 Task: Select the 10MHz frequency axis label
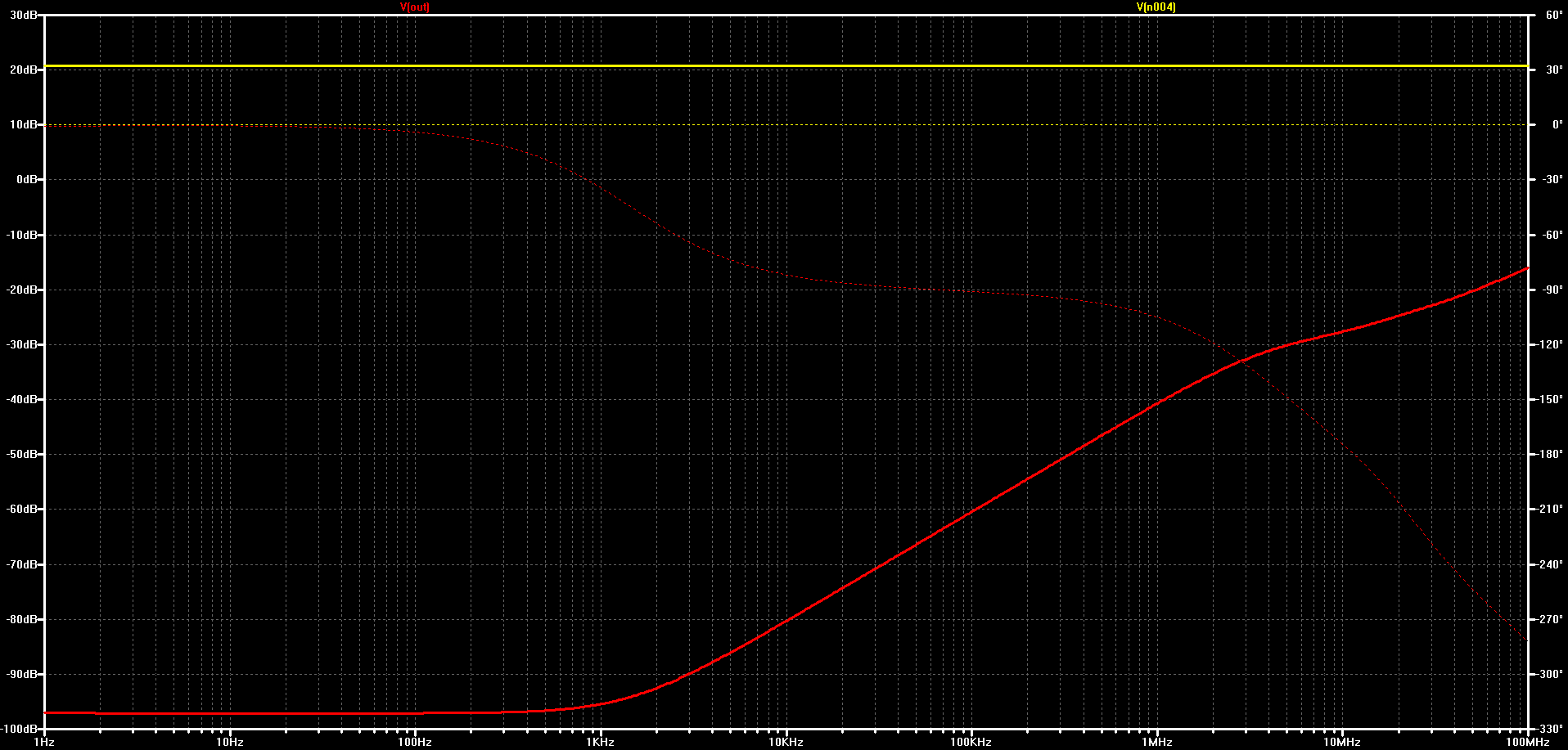(x=1342, y=742)
